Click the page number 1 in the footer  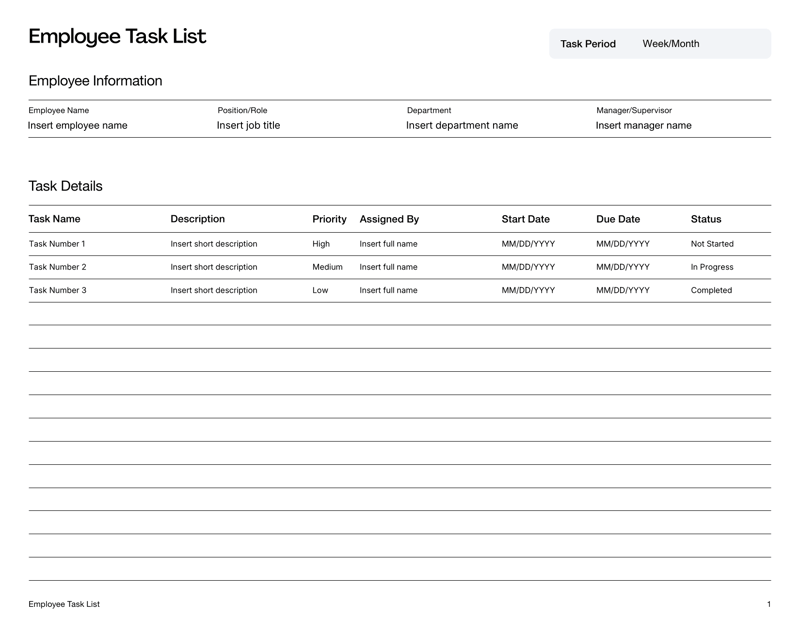(x=769, y=604)
